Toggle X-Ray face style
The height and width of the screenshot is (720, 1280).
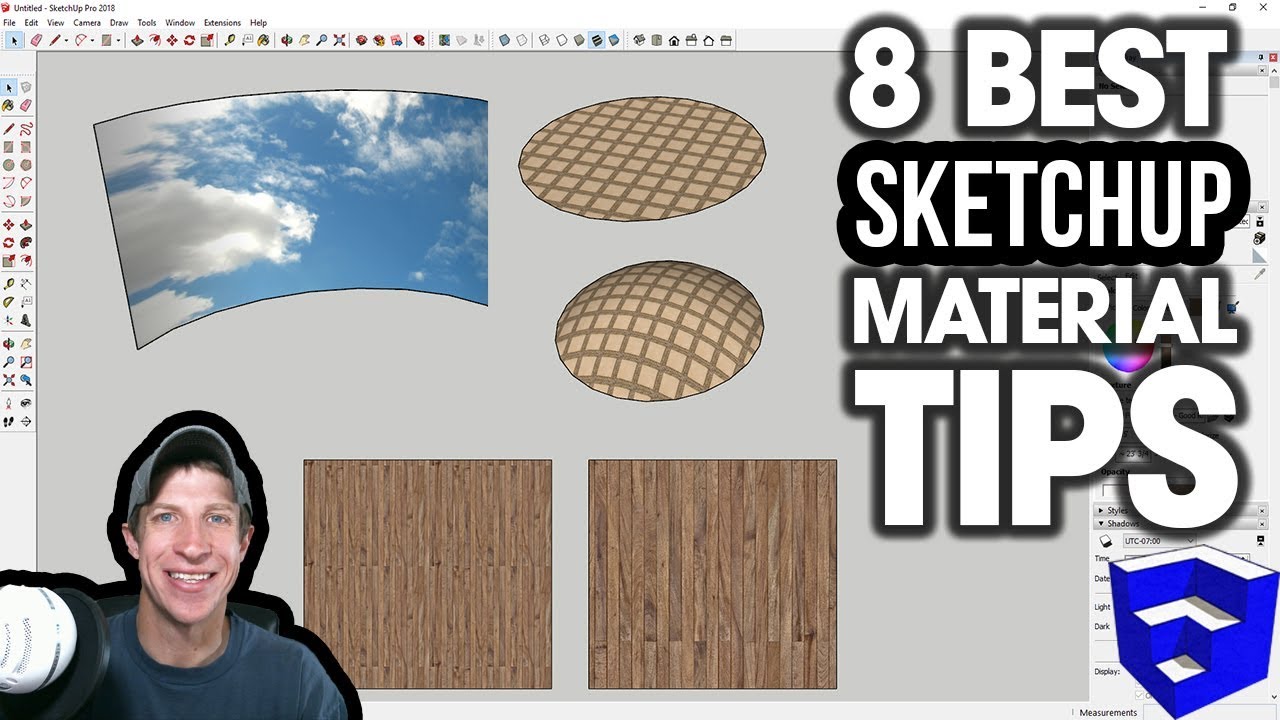click(x=504, y=41)
